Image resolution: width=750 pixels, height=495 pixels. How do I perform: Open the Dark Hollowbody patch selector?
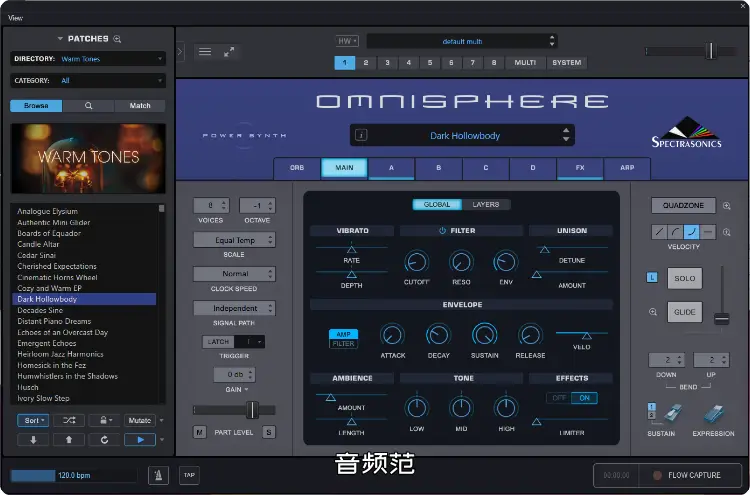463,135
